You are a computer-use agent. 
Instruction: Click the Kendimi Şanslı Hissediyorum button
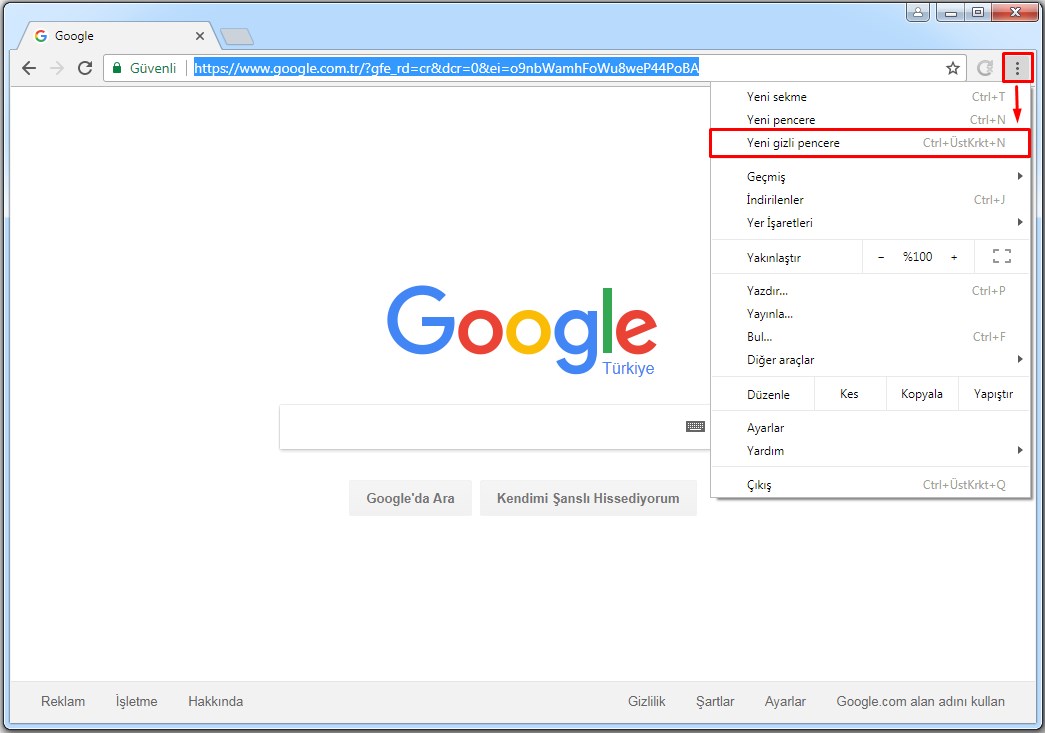point(588,498)
